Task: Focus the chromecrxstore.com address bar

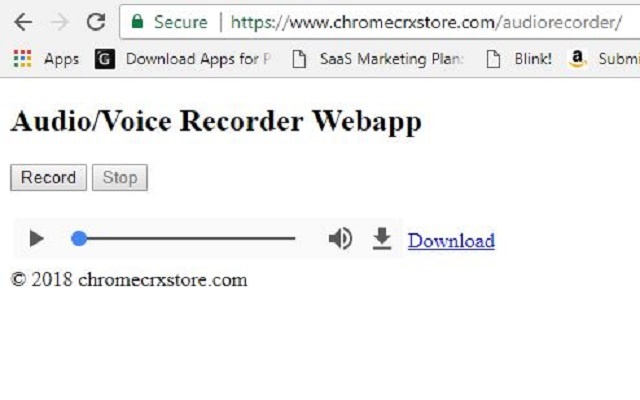Action: 380,22
